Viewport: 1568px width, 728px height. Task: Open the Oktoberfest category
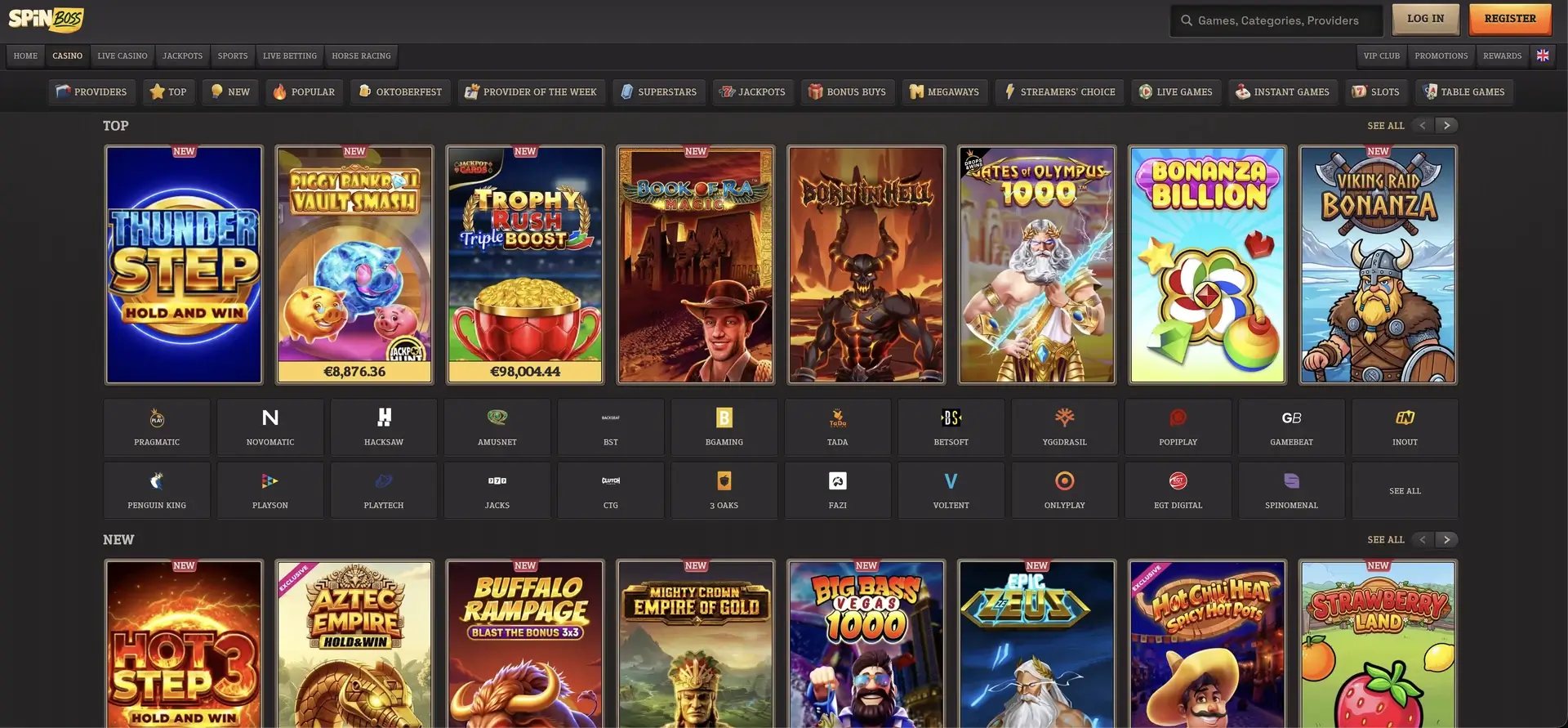click(x=400, y=92)
